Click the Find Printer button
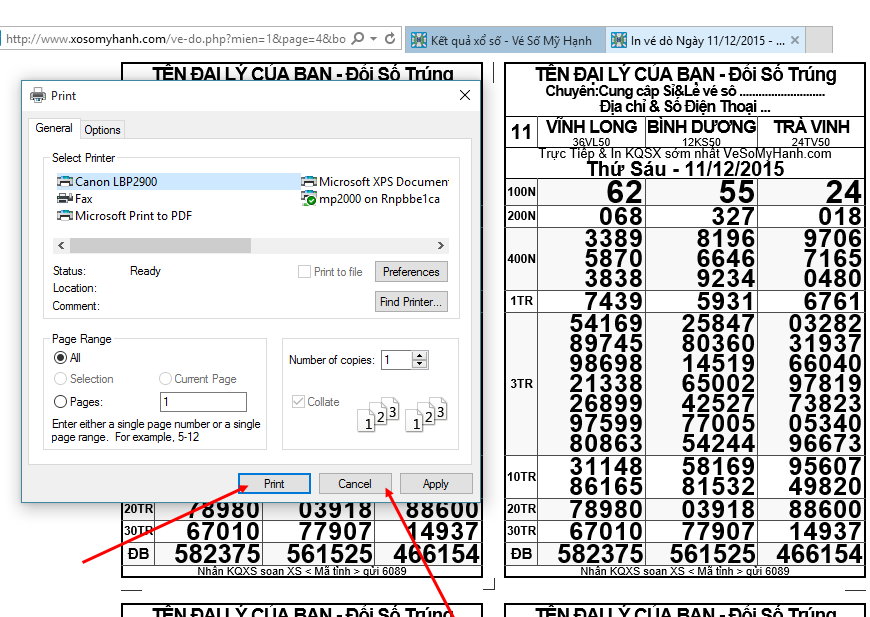Image resolution: width=870 pixels, height=617 pixels. (x=411, y=302)
